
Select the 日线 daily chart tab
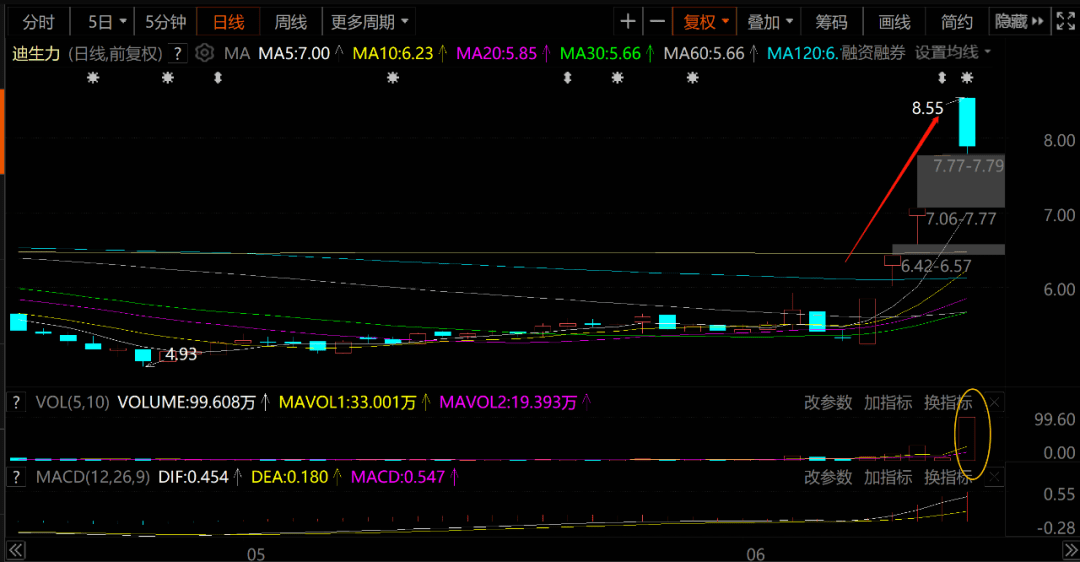click(229, 22)
